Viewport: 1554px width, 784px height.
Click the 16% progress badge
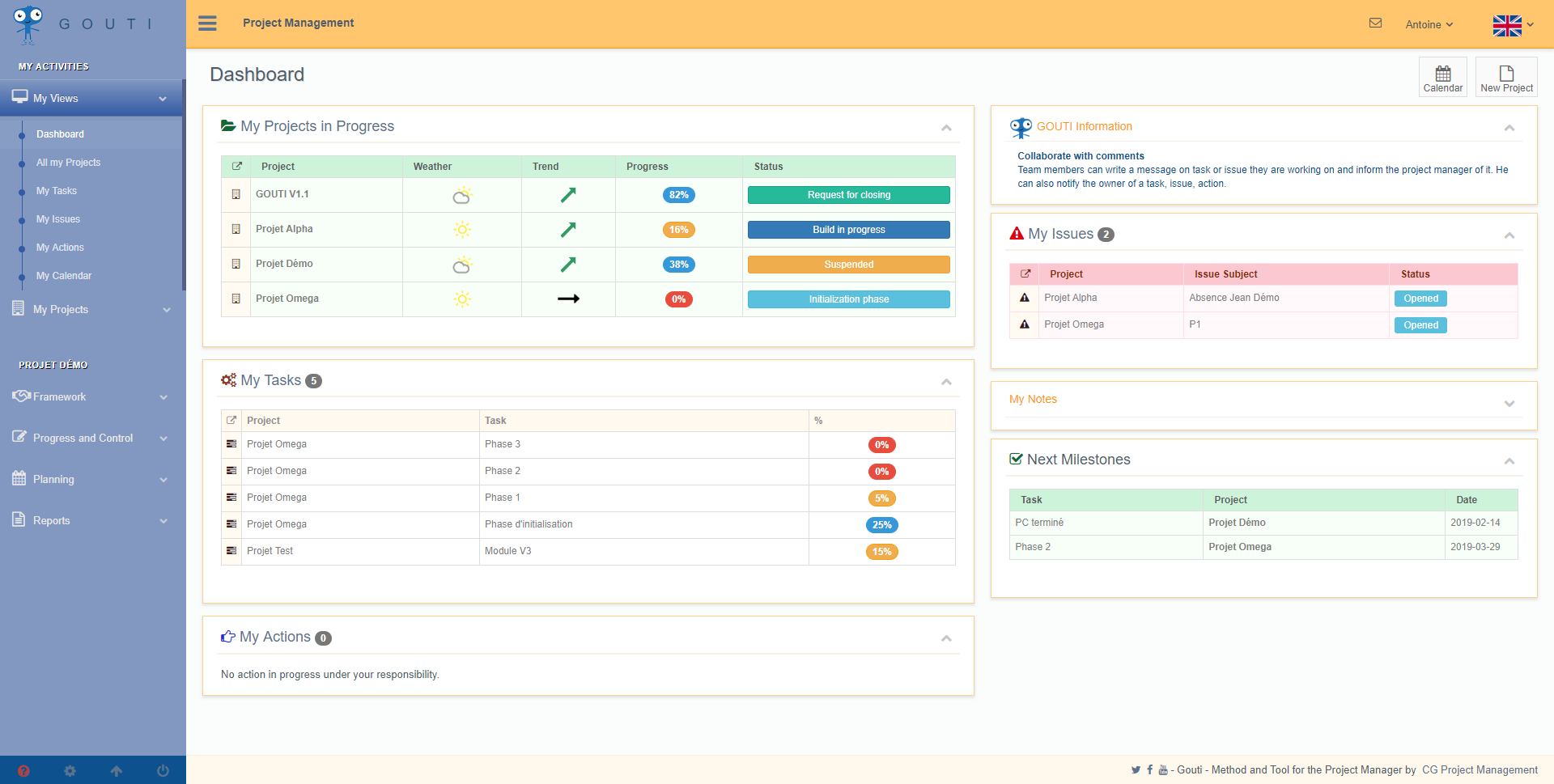(678, 230)
